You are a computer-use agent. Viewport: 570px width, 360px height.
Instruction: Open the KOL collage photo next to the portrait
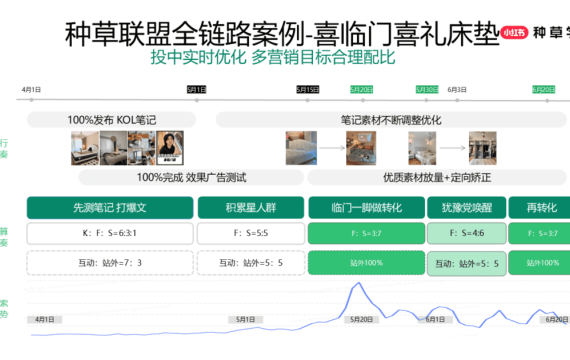click(141, 148)
